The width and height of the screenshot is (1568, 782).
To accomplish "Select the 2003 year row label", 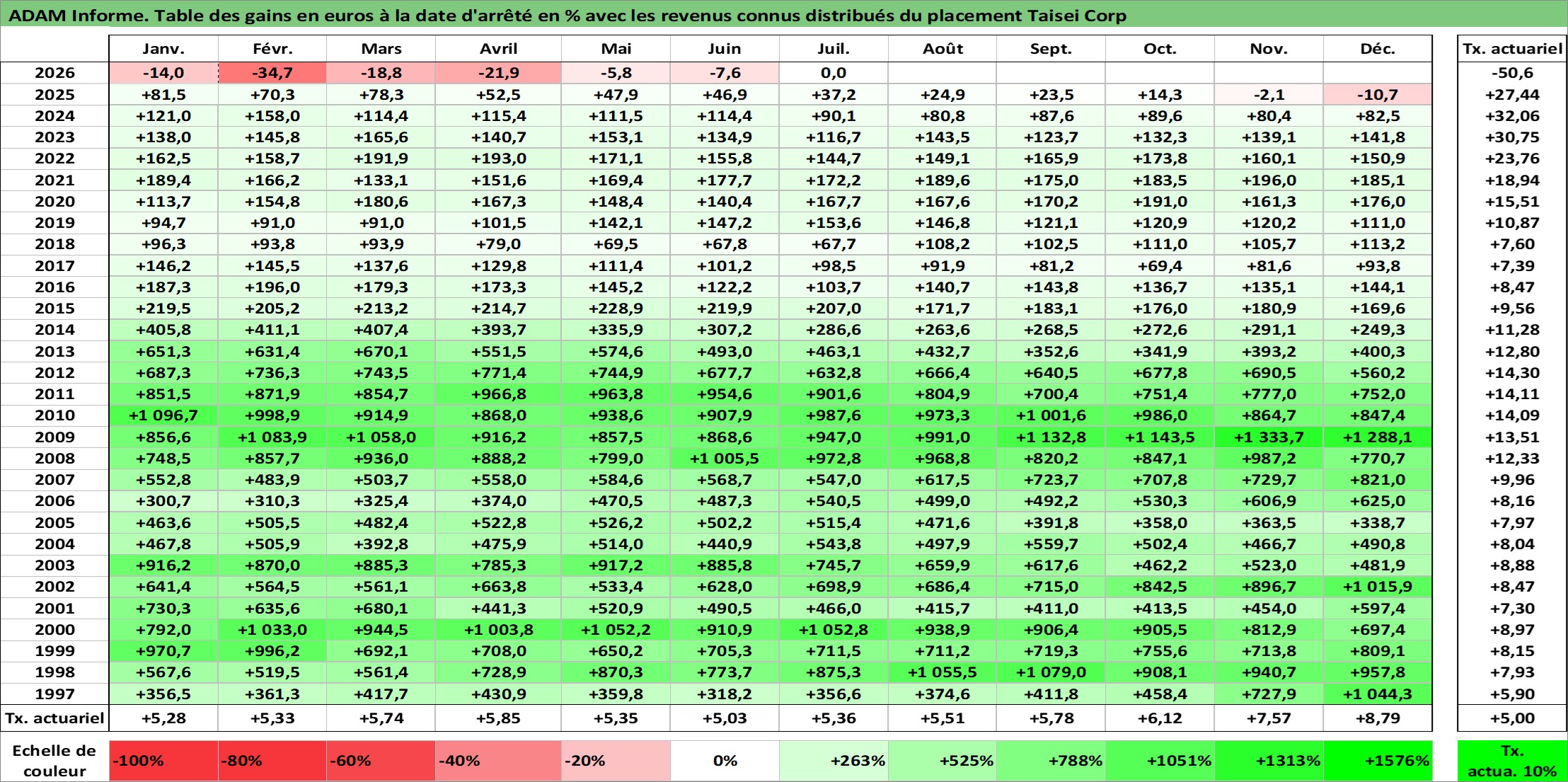I will [x=54, y=565].
